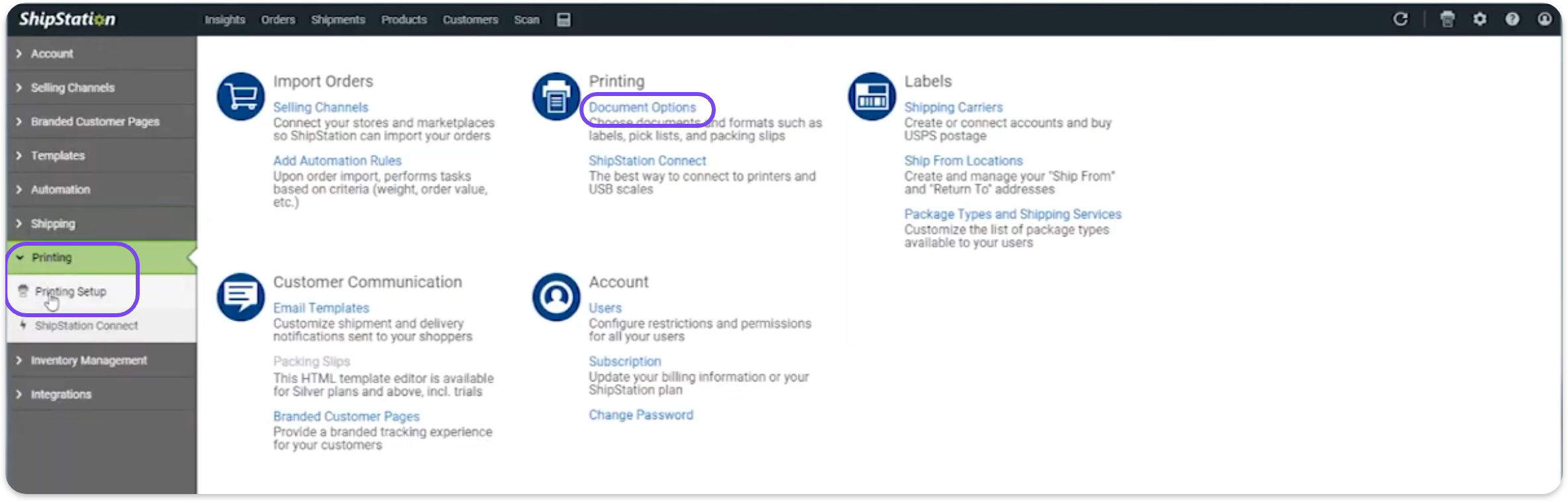Open the Email Templates link
The height and width of the screenshot is (502, 1568).
pos(321,308)
